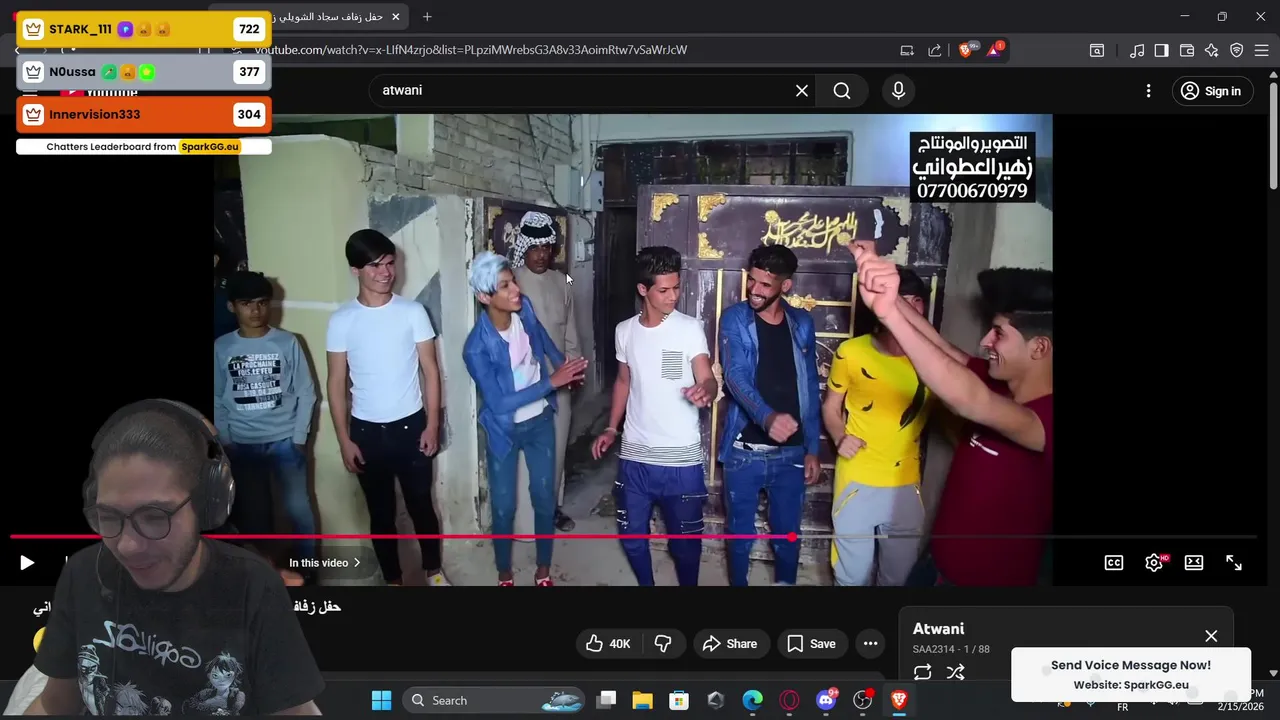Open the Brave Rewards triangle icon

coord(995,49)
